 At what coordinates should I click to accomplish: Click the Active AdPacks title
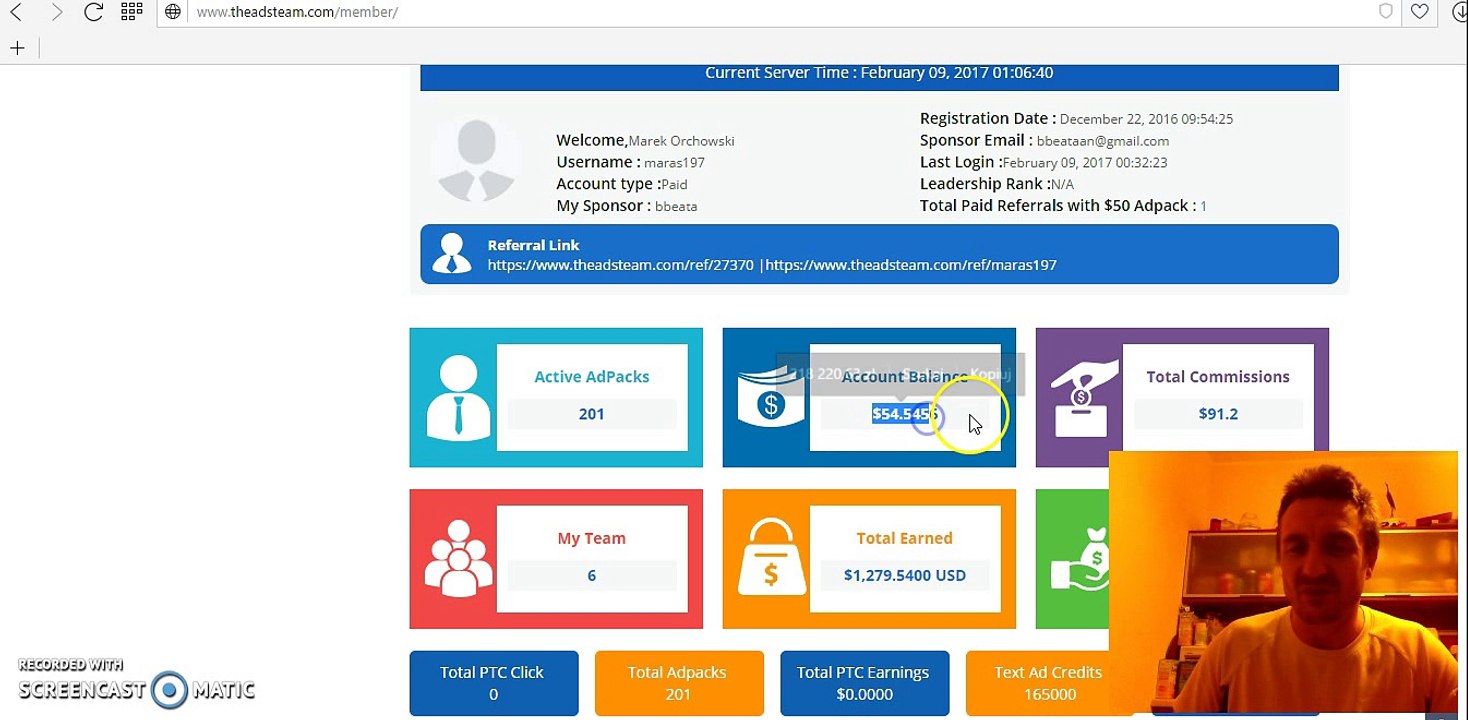[592, 377]
